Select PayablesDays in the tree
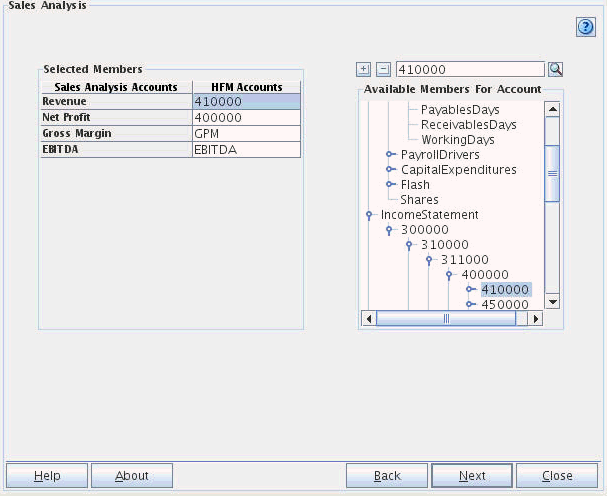Viewport: 607px width, 496px height. tap(460, 110)
